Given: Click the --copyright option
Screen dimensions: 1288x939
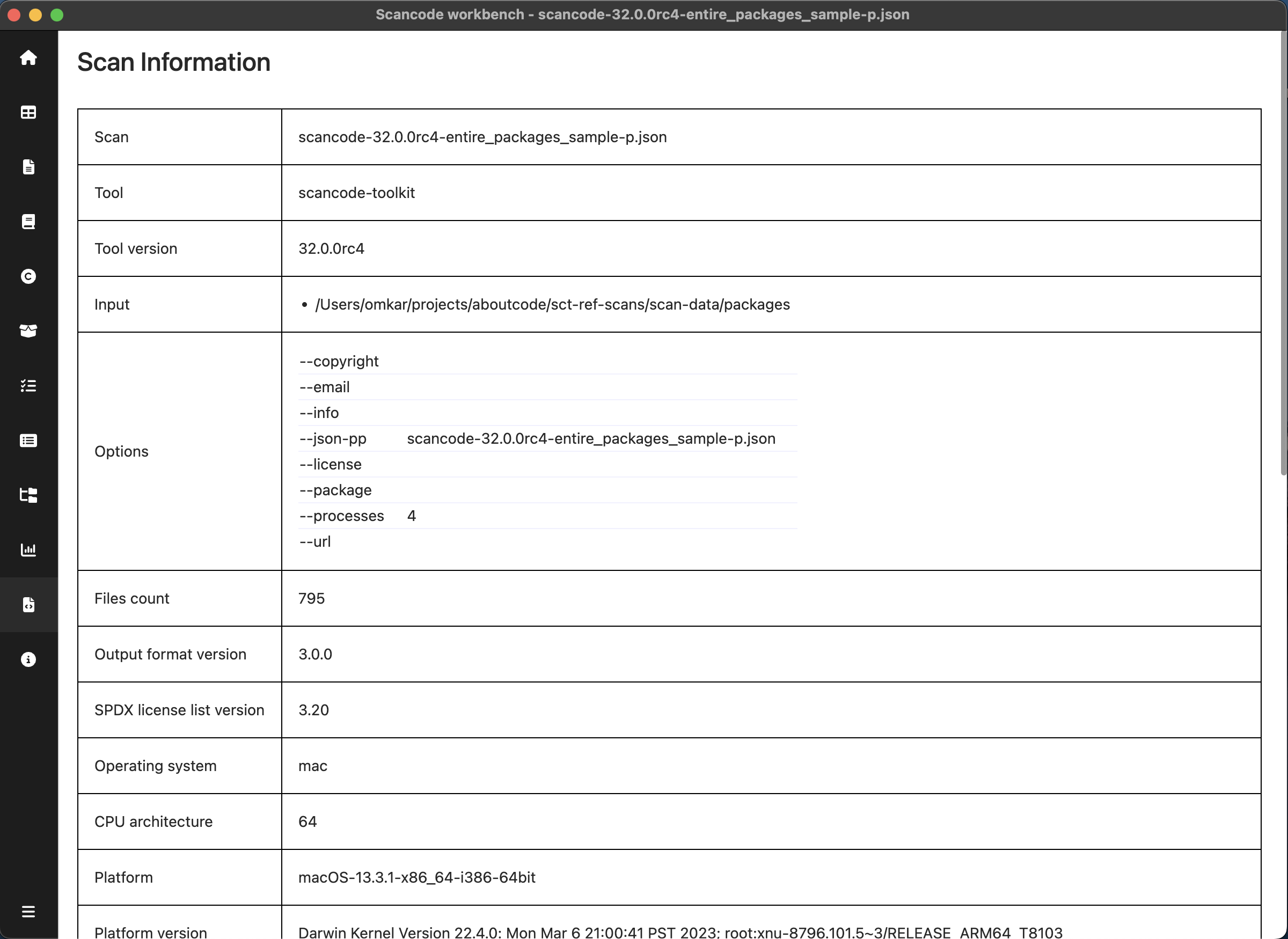Looking at the screenshot, I should coord(339,362).
